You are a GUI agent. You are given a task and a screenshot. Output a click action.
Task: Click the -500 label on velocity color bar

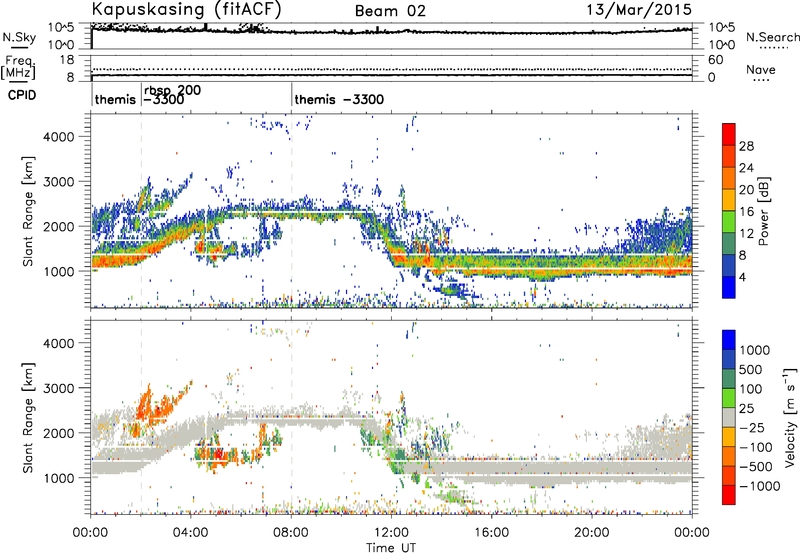pos(756,466)
